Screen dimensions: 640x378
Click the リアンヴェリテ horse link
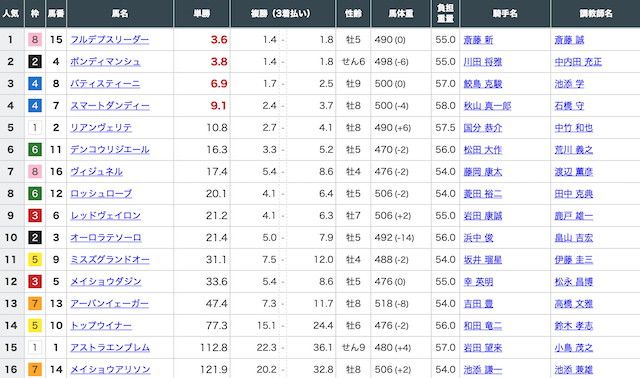pos(101,128)
